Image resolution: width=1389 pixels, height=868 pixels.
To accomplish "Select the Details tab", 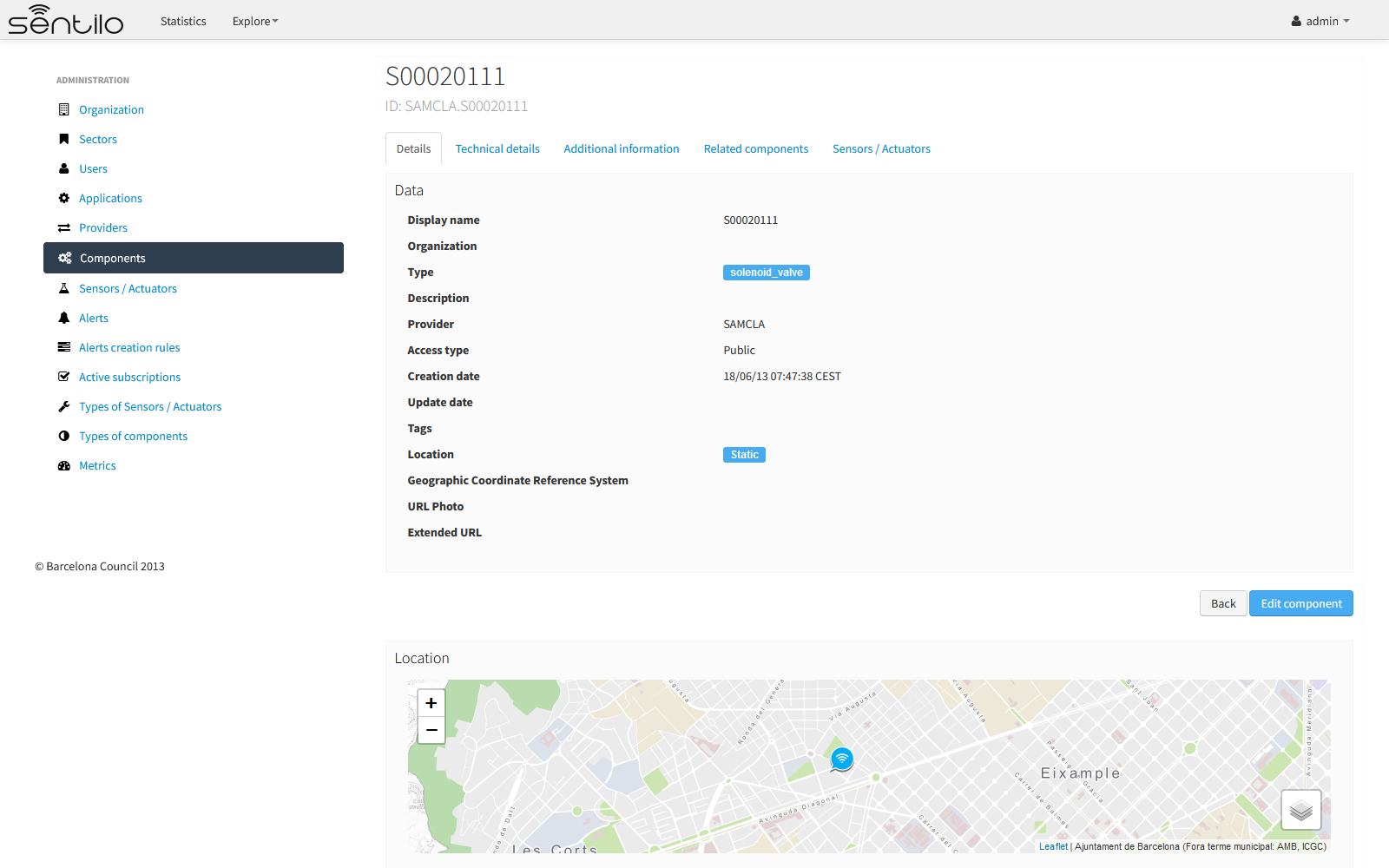I will [413, 148].
